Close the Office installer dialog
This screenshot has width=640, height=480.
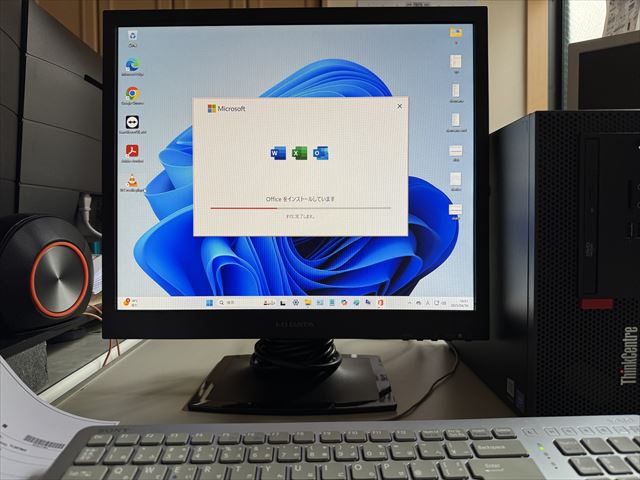tap(400, 105)
